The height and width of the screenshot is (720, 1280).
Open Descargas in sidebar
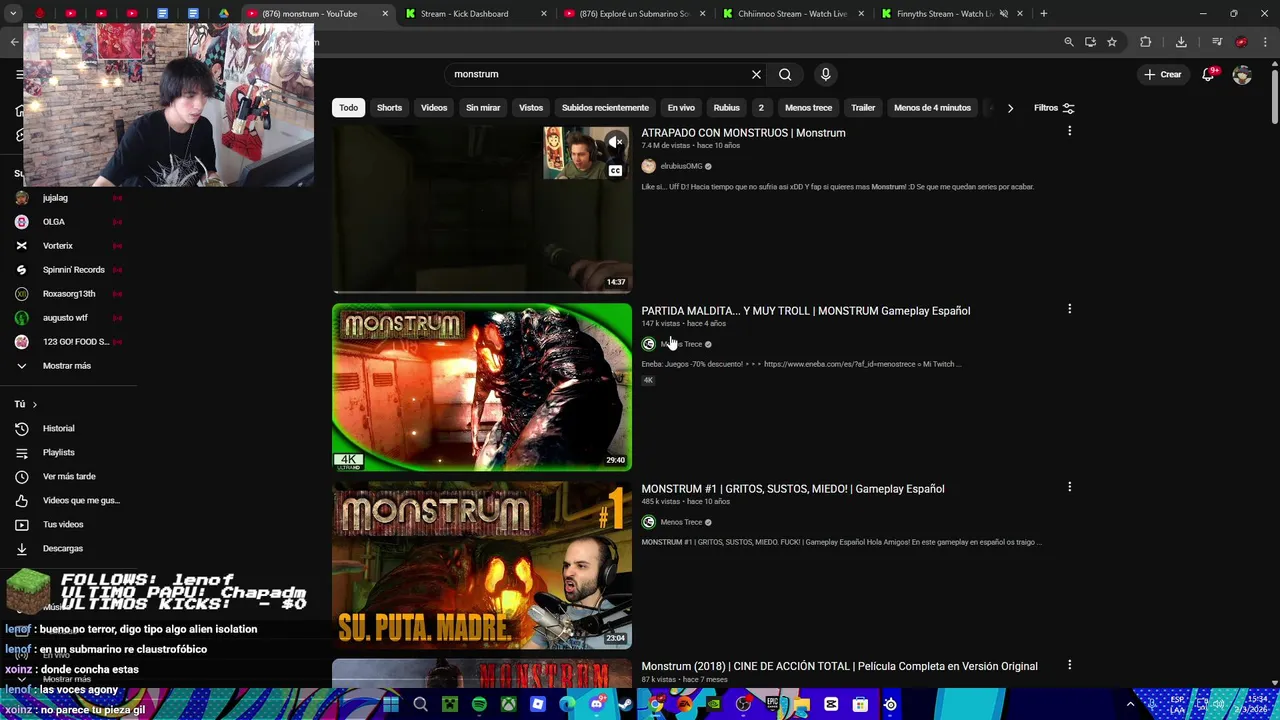[68, 548]
